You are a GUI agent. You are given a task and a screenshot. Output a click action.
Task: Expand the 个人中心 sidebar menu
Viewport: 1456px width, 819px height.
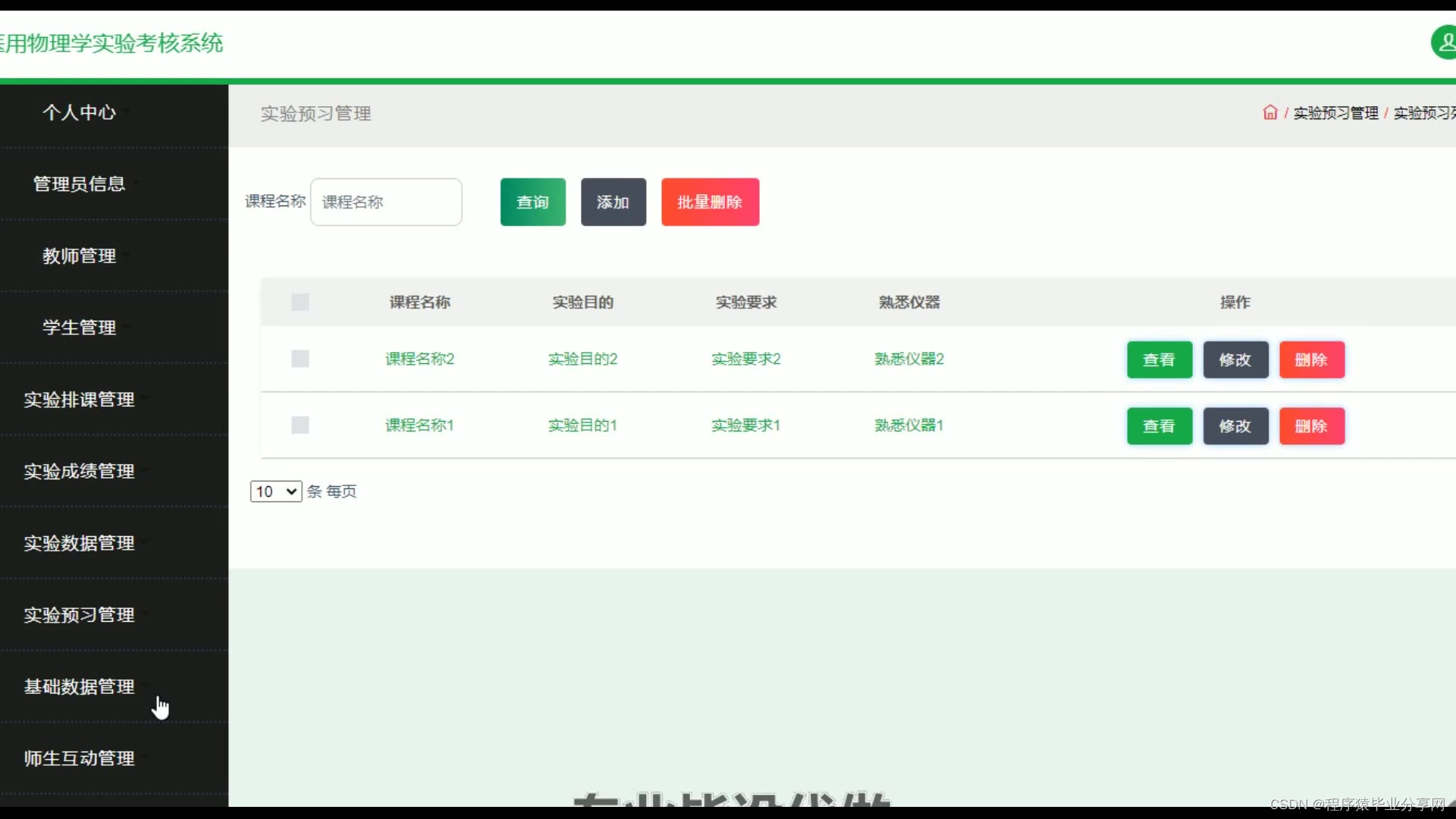tap(80, 112)
